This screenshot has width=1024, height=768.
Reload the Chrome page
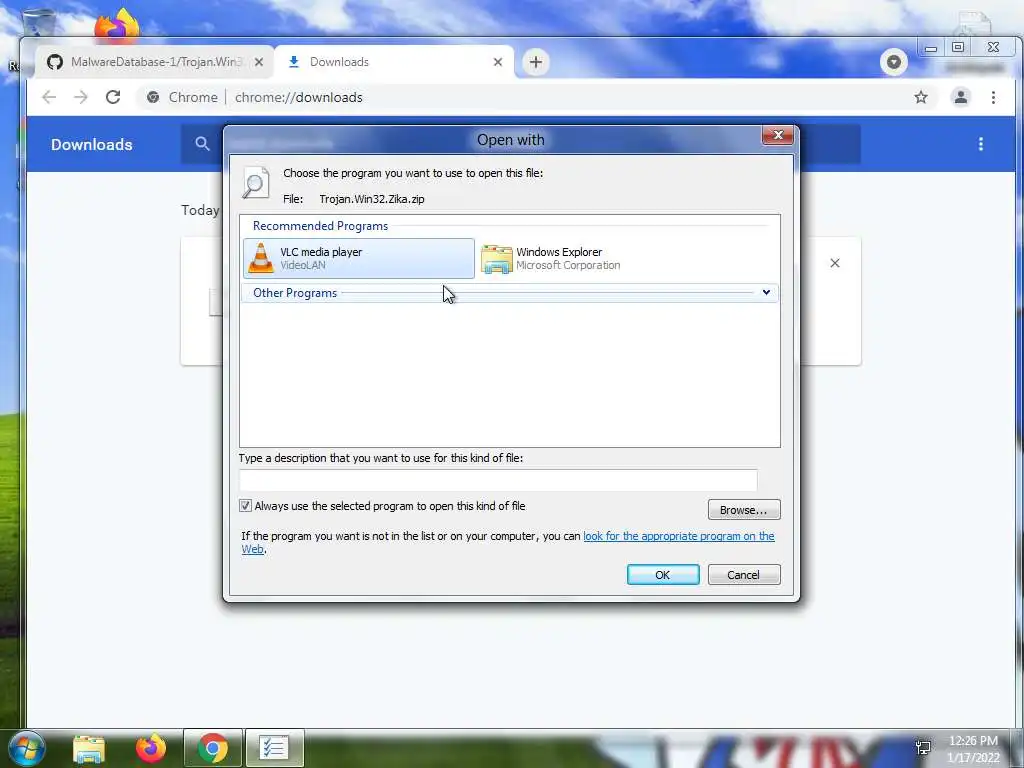coord(113,97)
